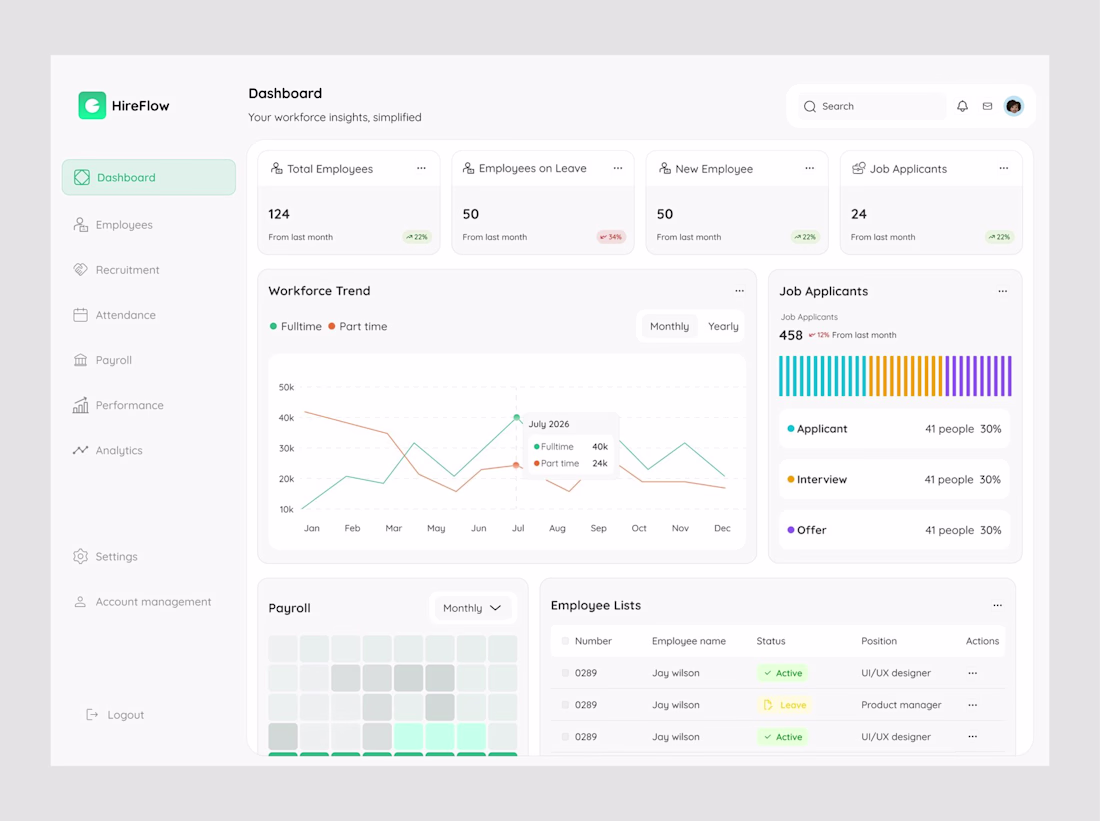Open Analytics from the sidebar

[x=119, y=450]
